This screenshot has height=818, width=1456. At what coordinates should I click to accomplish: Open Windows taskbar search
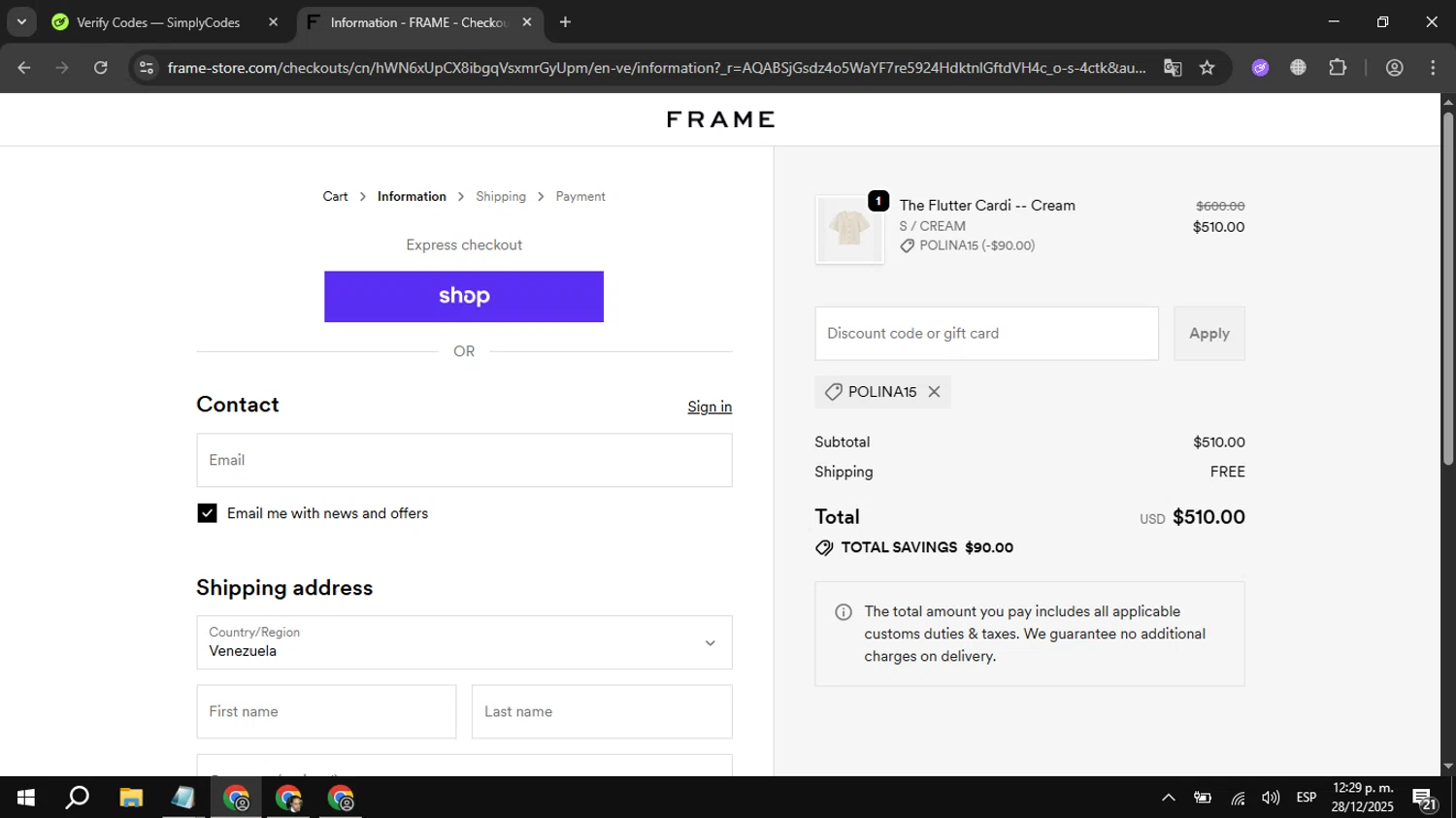77,798
